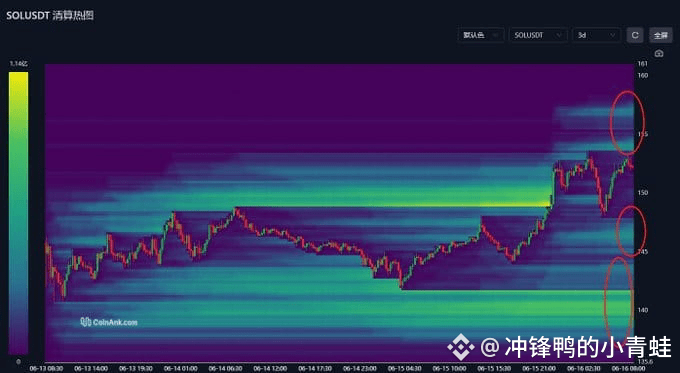The image size is (680, 373).
Task: Click the CoinAnk.com watermark logo
Action: [109, 322]
